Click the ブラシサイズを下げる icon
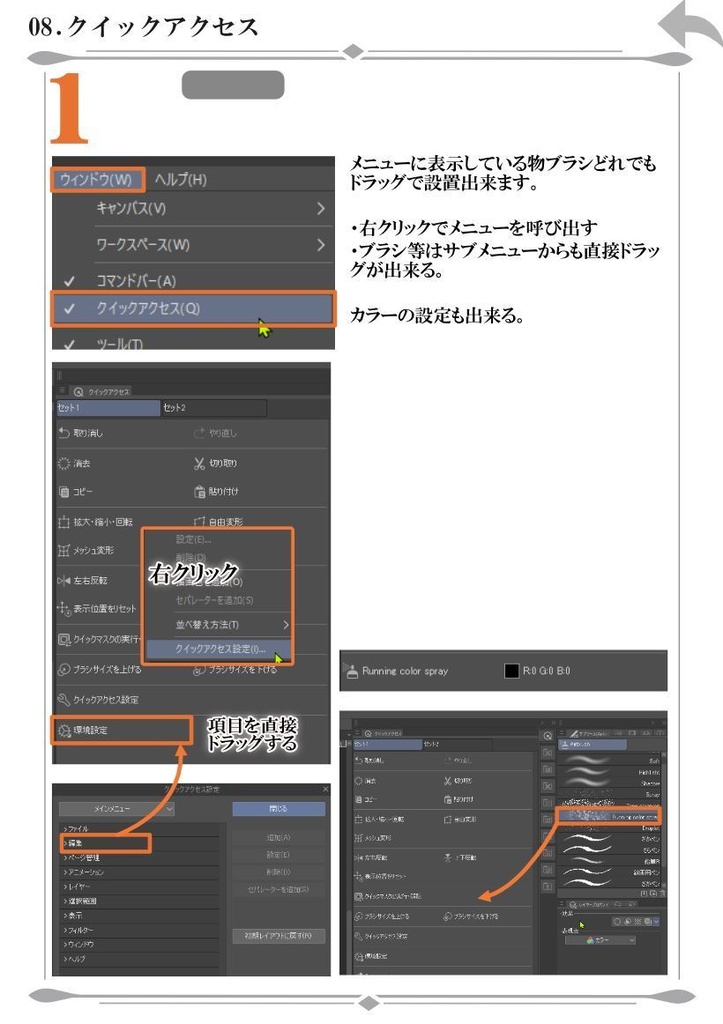The height and width of the screenshot is (1024, 723). 200,670
